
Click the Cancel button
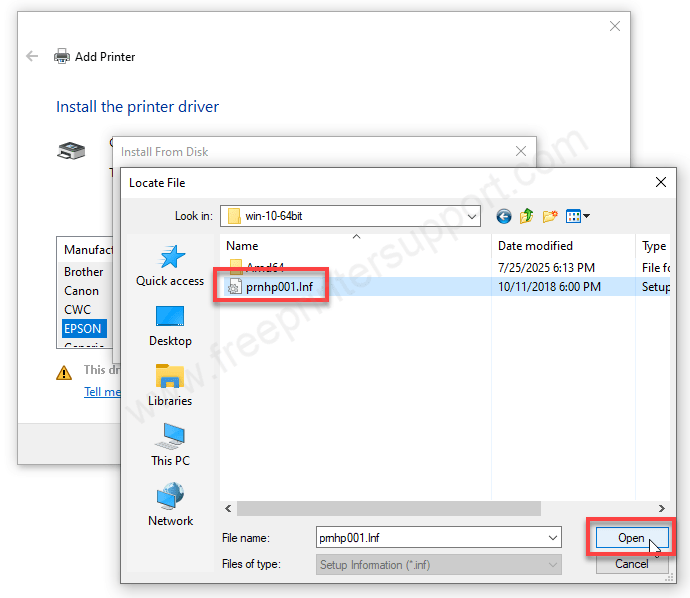point(631,564)
